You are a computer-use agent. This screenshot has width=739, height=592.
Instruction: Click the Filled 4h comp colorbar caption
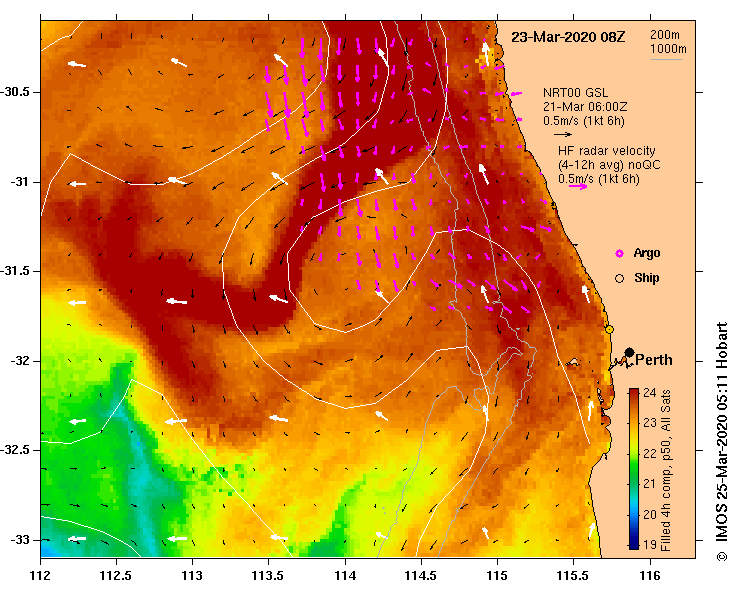[665, 470]
